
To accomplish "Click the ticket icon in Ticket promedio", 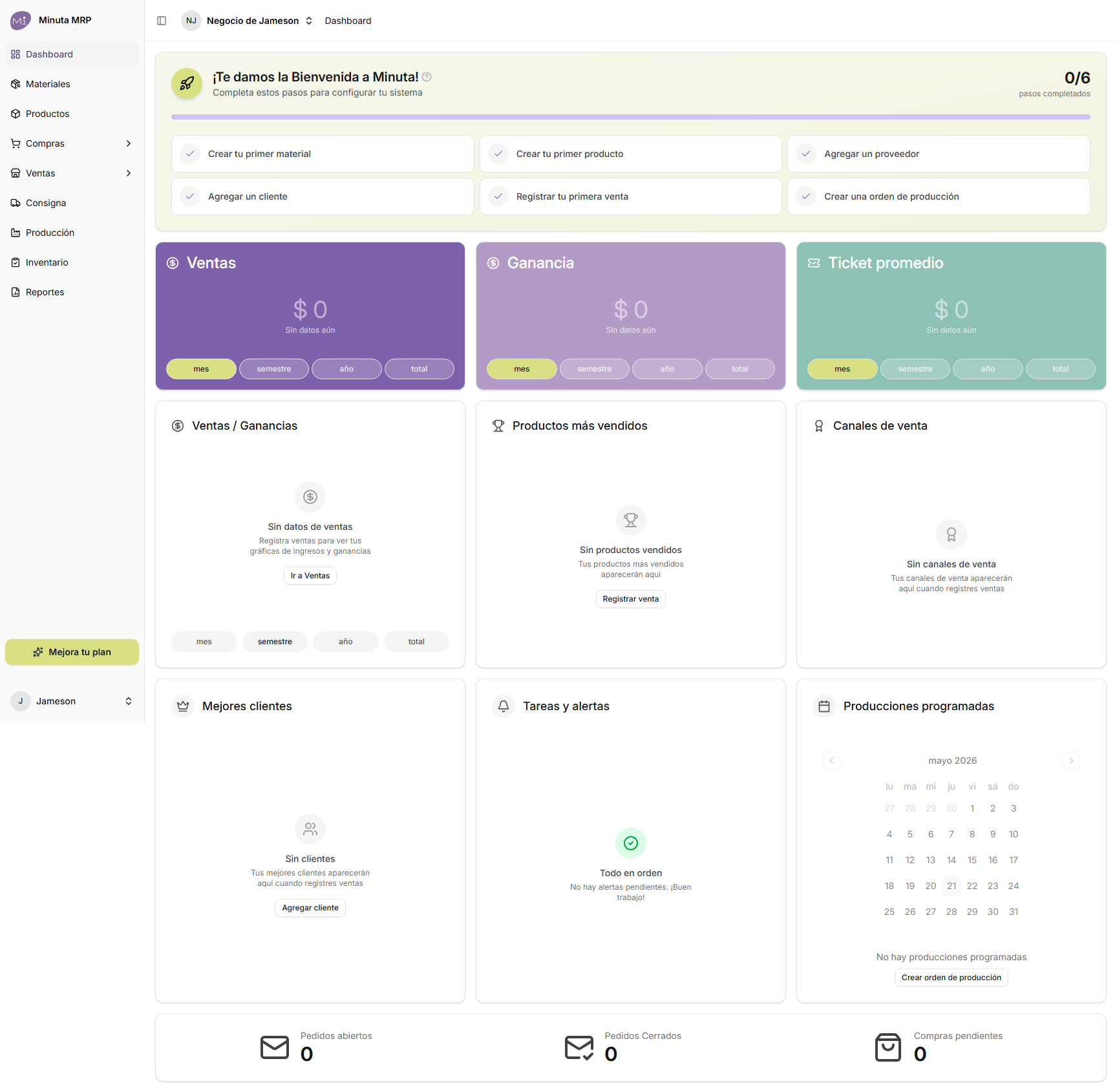I will point(814,263).
